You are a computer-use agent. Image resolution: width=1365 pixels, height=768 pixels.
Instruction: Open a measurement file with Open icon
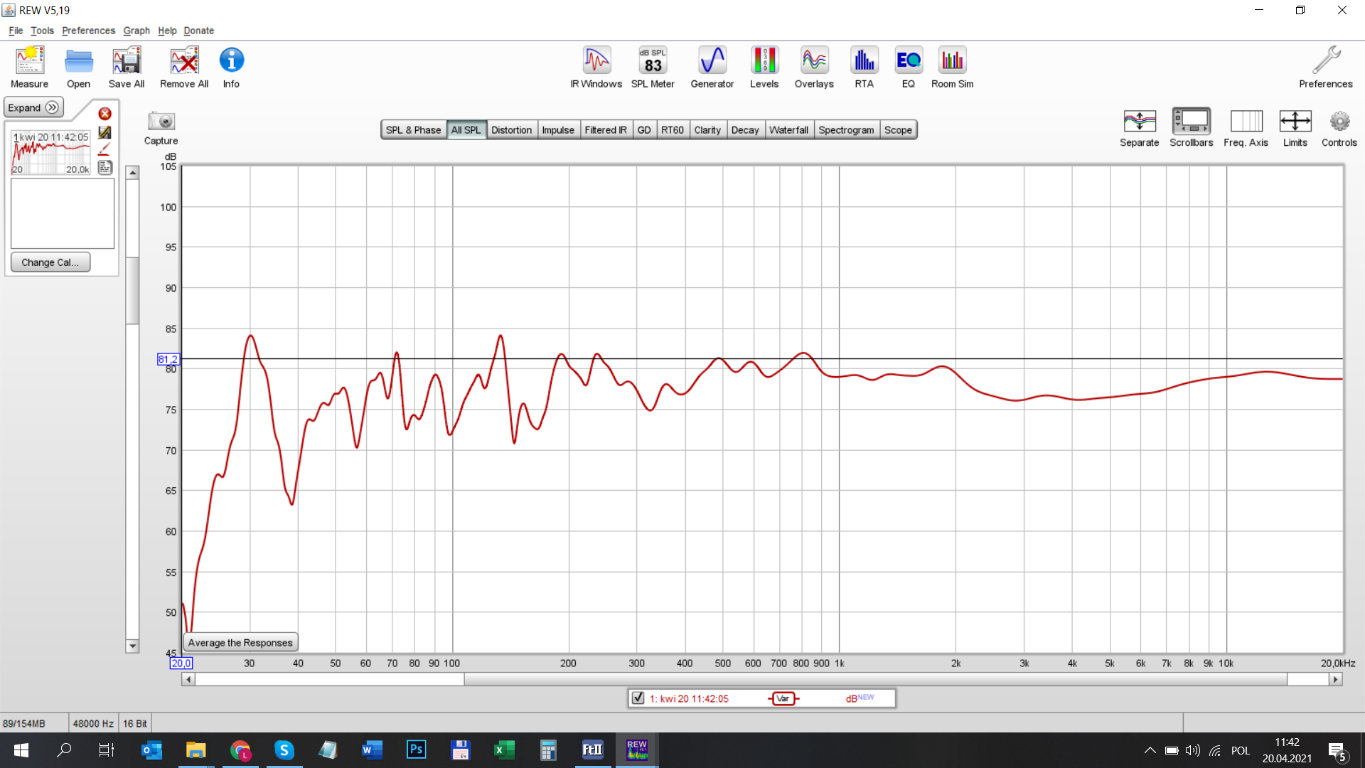click(x=79, y=61)
